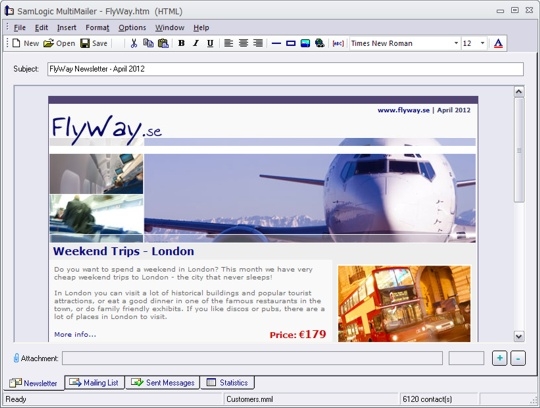The width and height of the screenshot is (540, 408).
Task: Align text left
Action: coord(228,43)
